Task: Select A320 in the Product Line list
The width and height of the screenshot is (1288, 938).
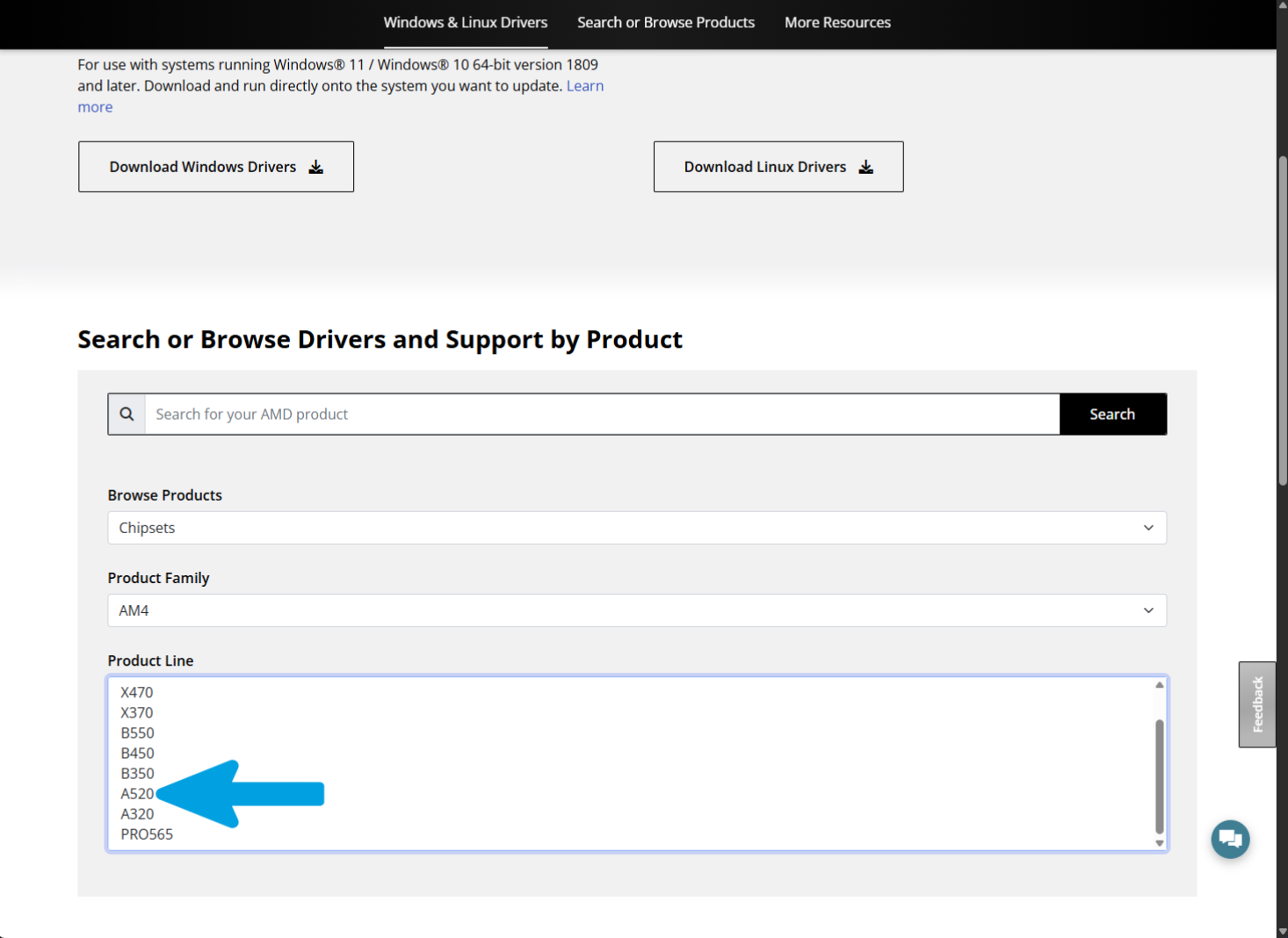Action: (x=137, y=813)
